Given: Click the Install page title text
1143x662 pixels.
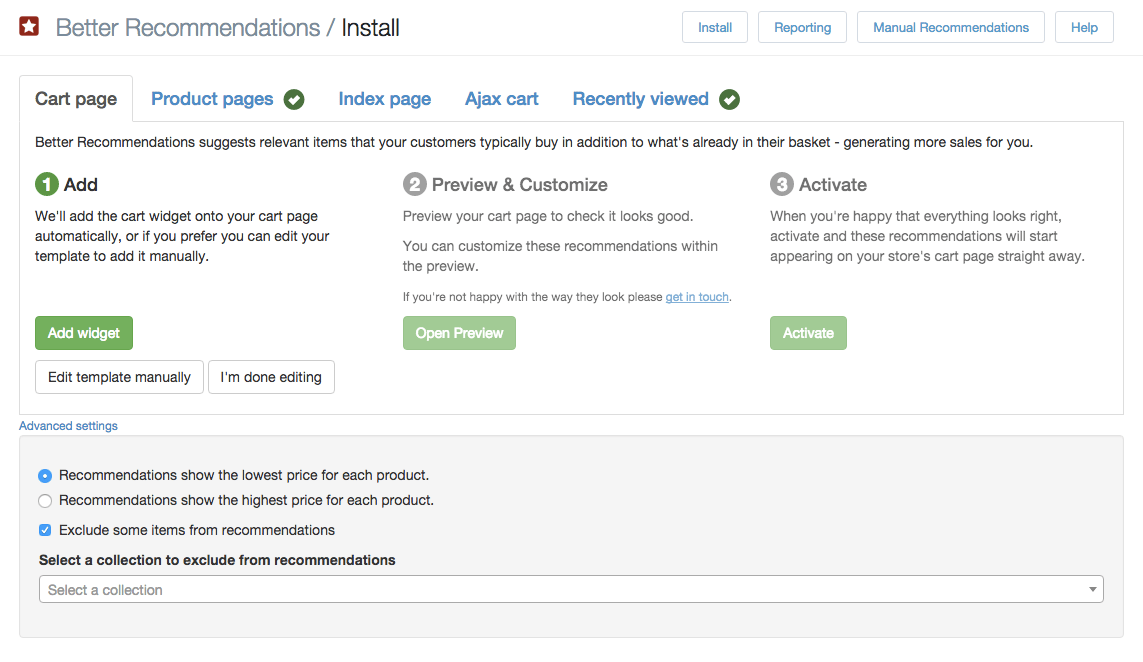Looking at the screenshot, I should tap(370, 28).
